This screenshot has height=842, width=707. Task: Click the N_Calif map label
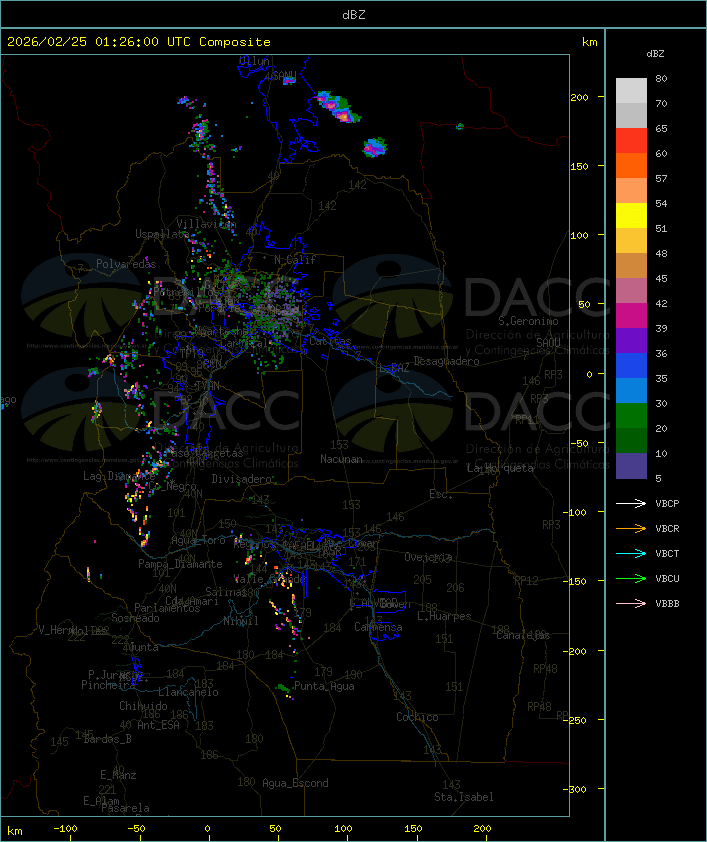pos(295,260)
